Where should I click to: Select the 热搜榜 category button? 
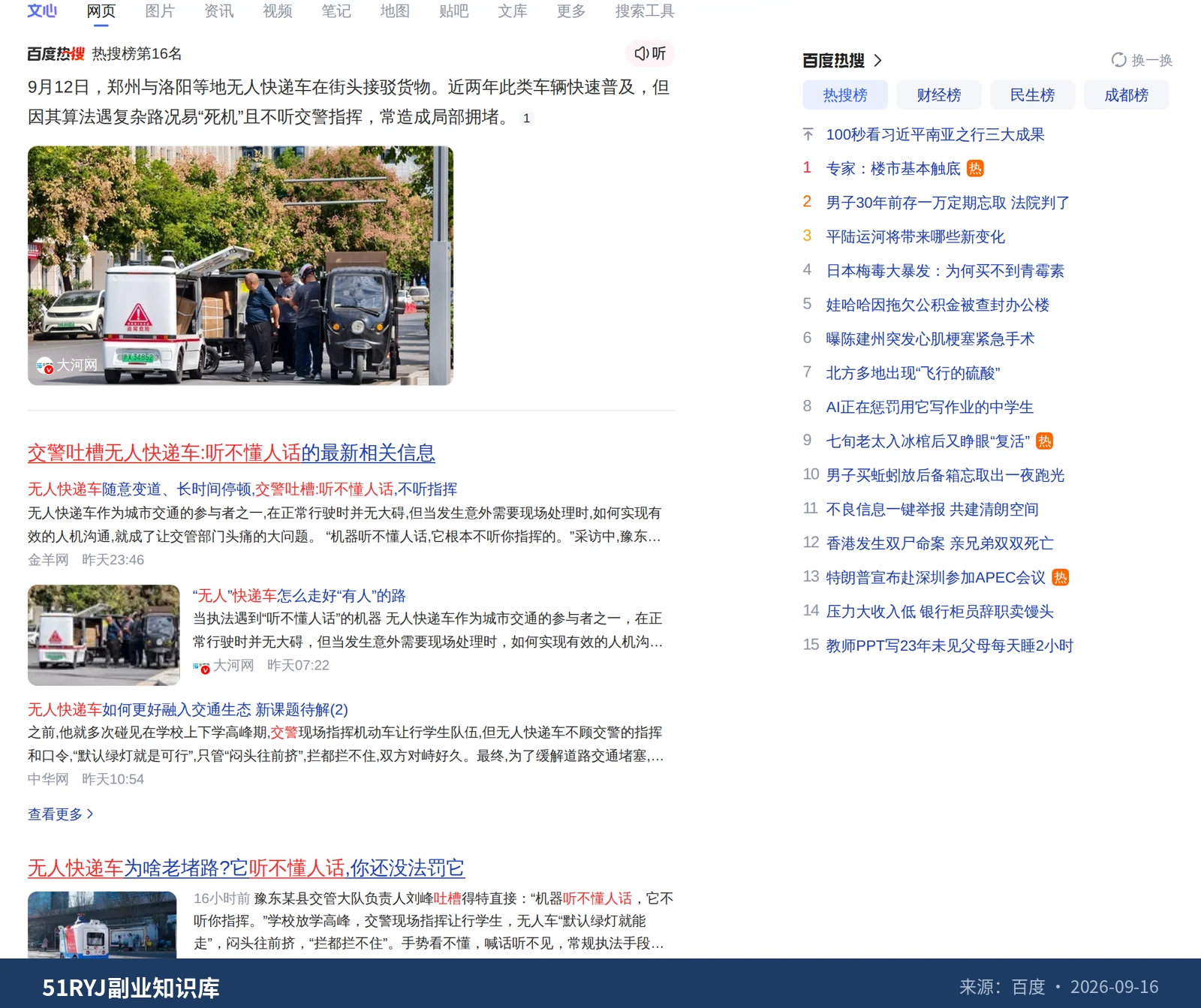click(845, 95)
